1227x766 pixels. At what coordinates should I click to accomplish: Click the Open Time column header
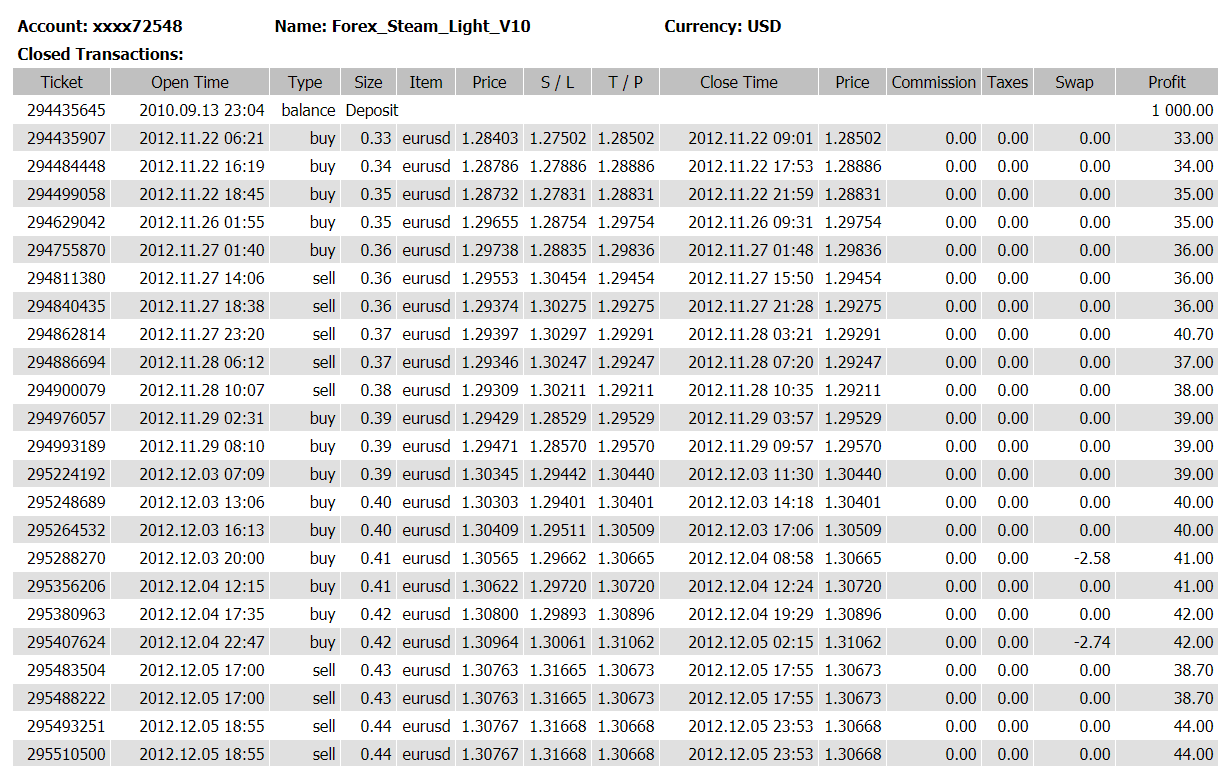190,82
